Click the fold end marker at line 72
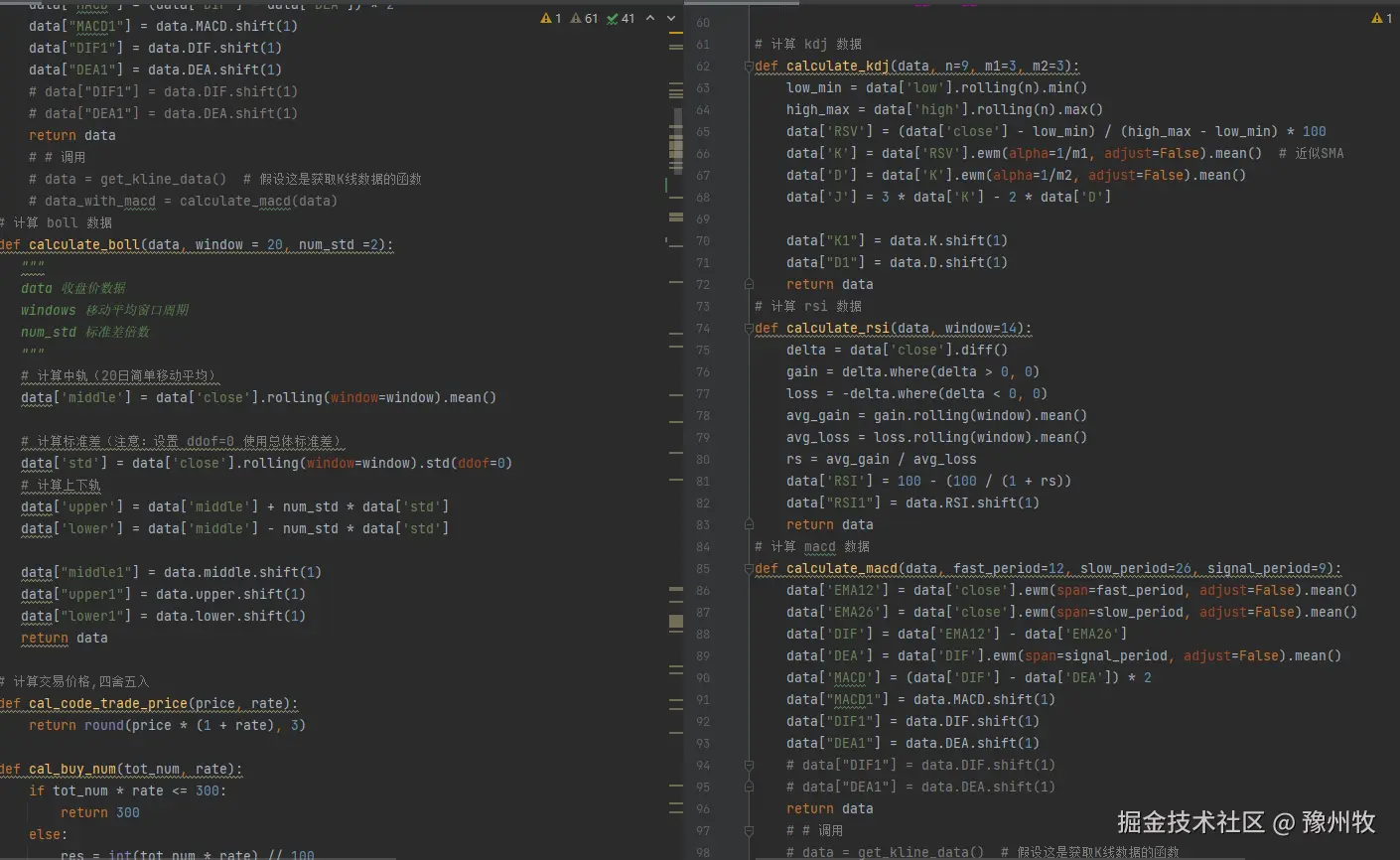 (x=749, y=285)
